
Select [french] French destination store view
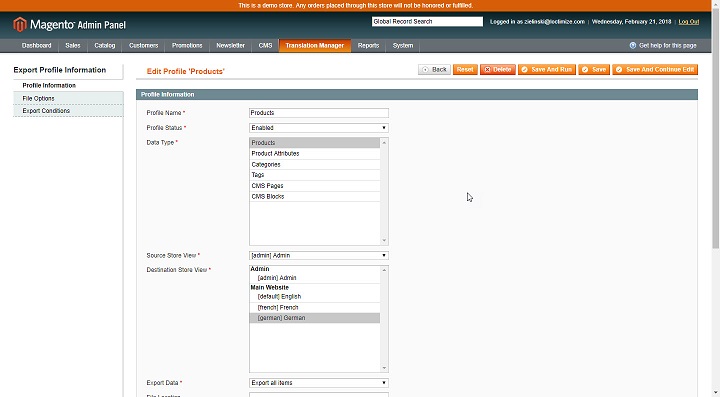(315, 308)
